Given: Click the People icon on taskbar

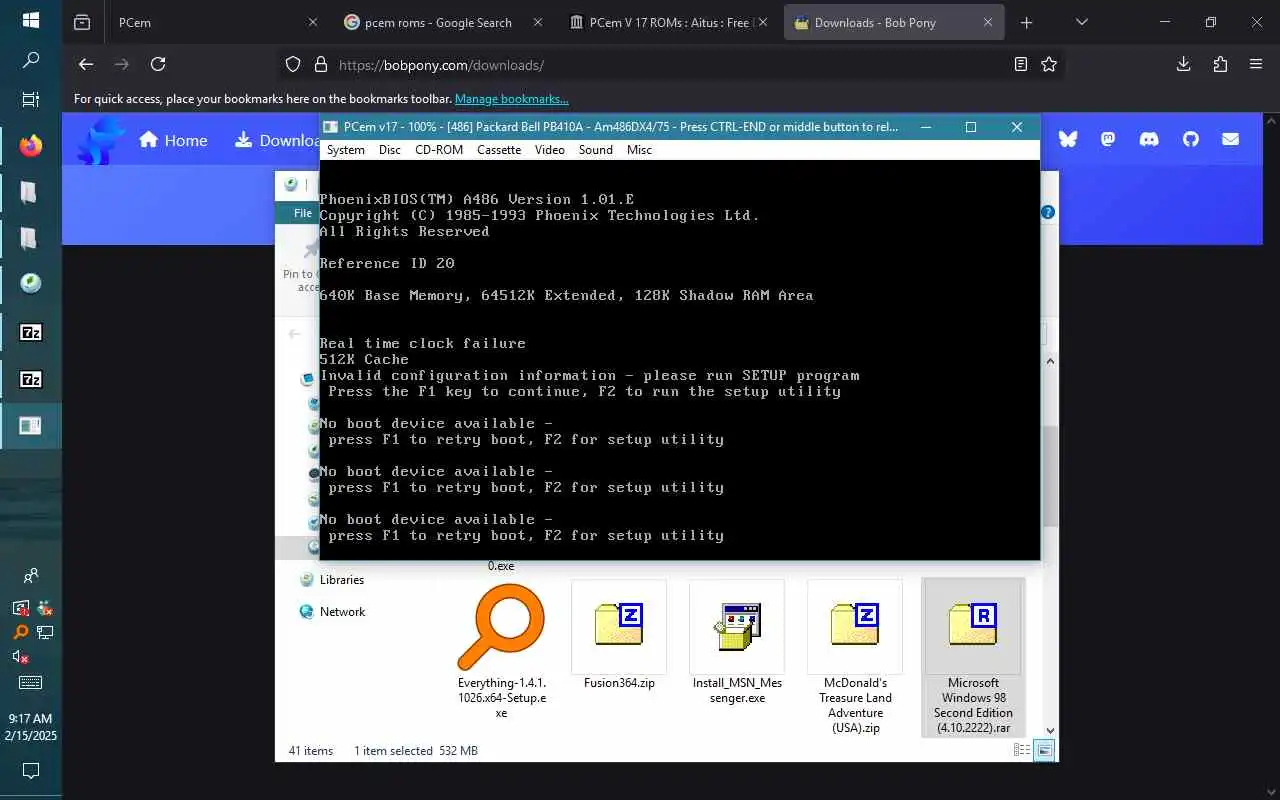Looking at the screenshot, I should click(31, 576).
